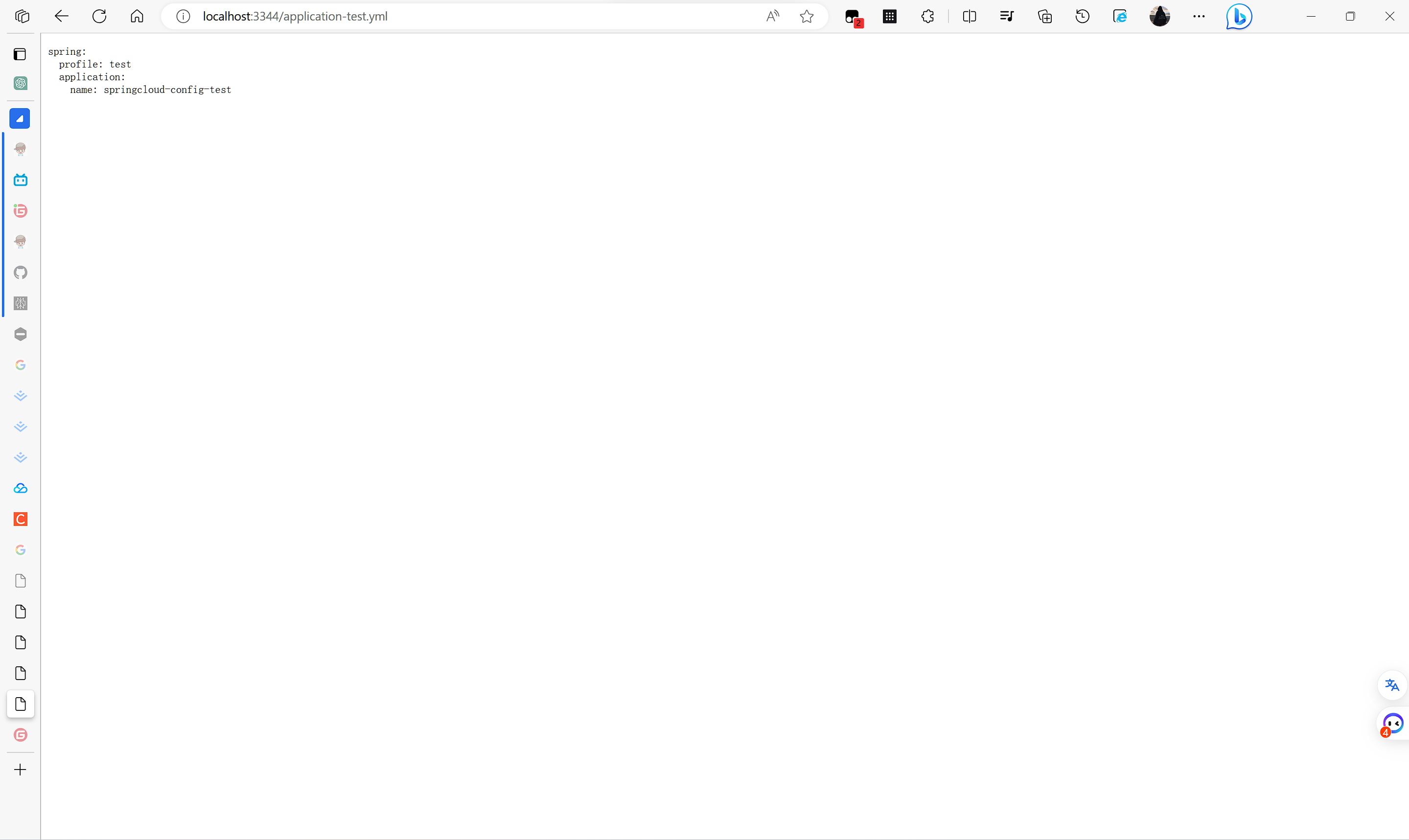Show browsing history
1409x840 pixels.
pos(1083,17)
